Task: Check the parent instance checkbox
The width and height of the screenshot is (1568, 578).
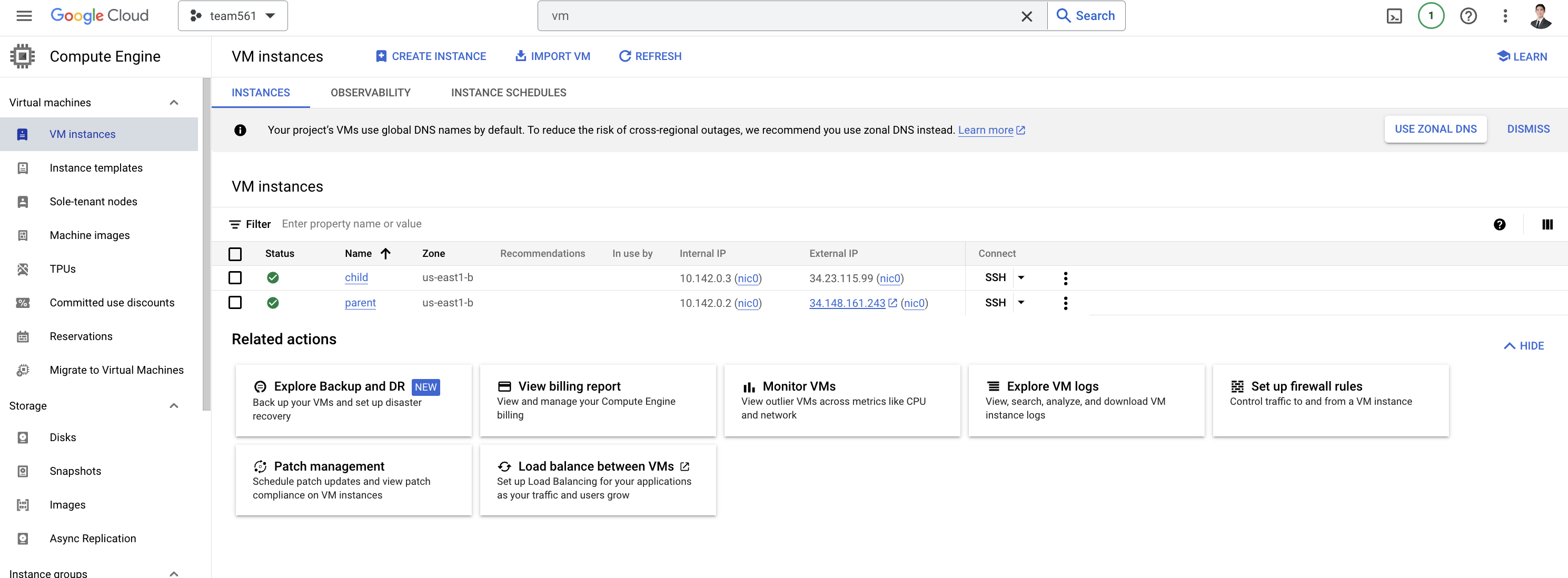Action: tap(235, 303)
